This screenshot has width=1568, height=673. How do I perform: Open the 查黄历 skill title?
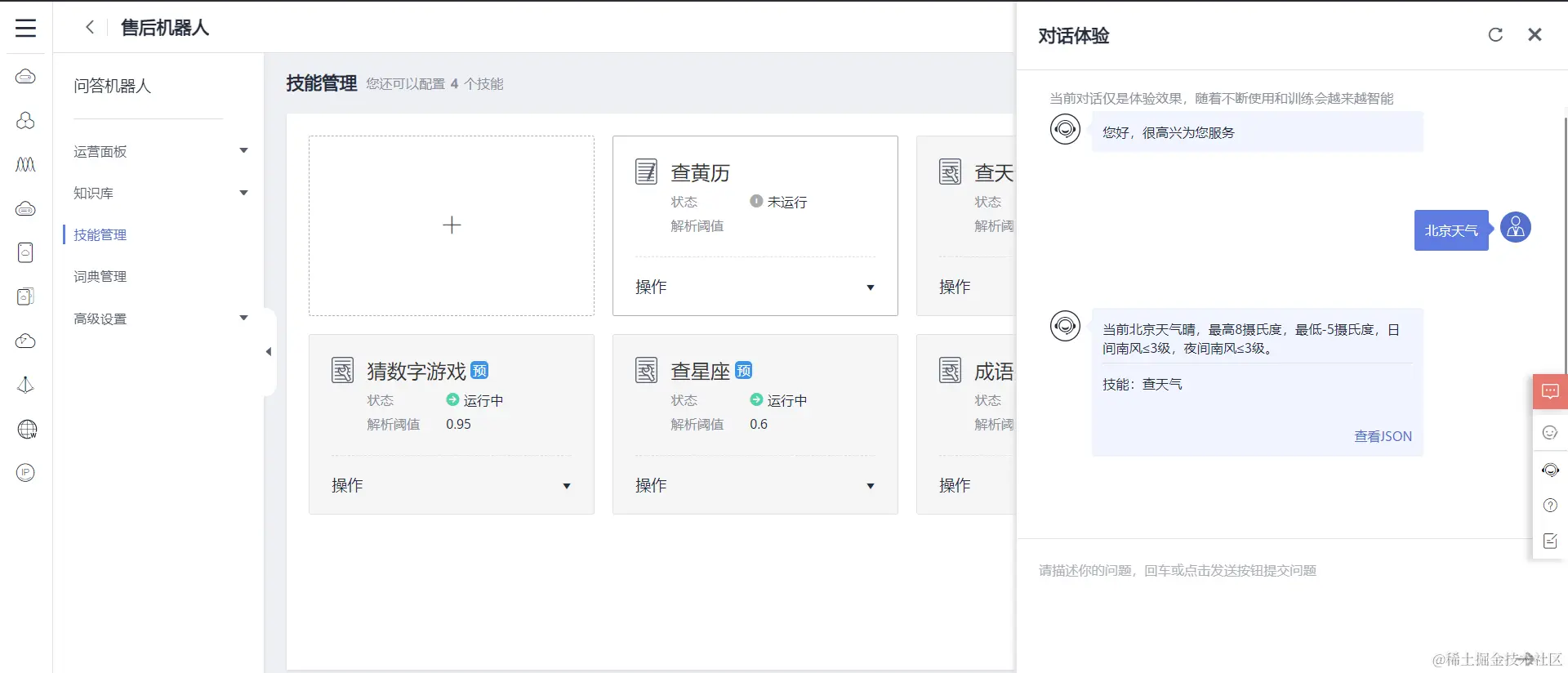click(700, 172)
